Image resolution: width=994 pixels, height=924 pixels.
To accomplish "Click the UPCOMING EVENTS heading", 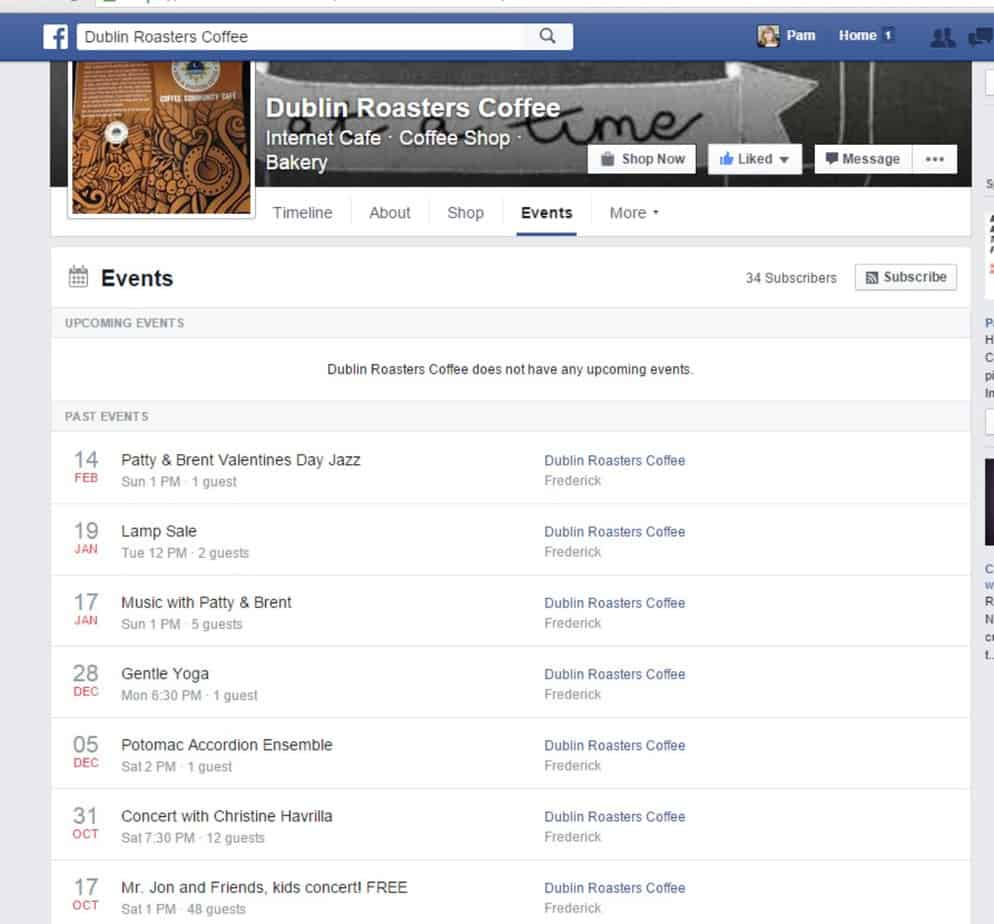I will [x=124, y=323].
